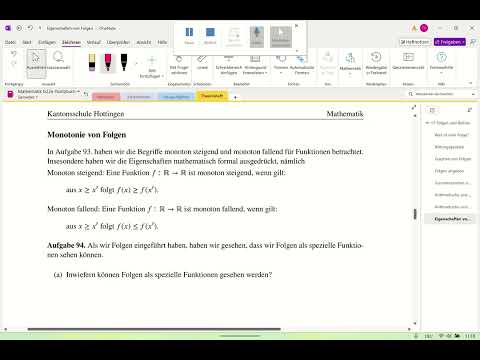The image size is (480, 360).
Task: Select the red pen tool
Action: click(108, 62)
